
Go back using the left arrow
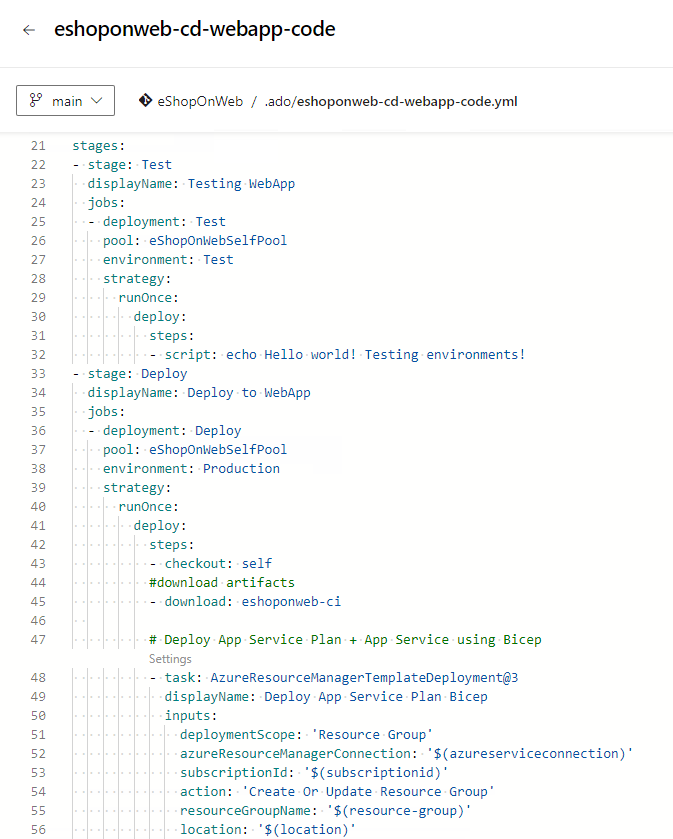[29, 30]
